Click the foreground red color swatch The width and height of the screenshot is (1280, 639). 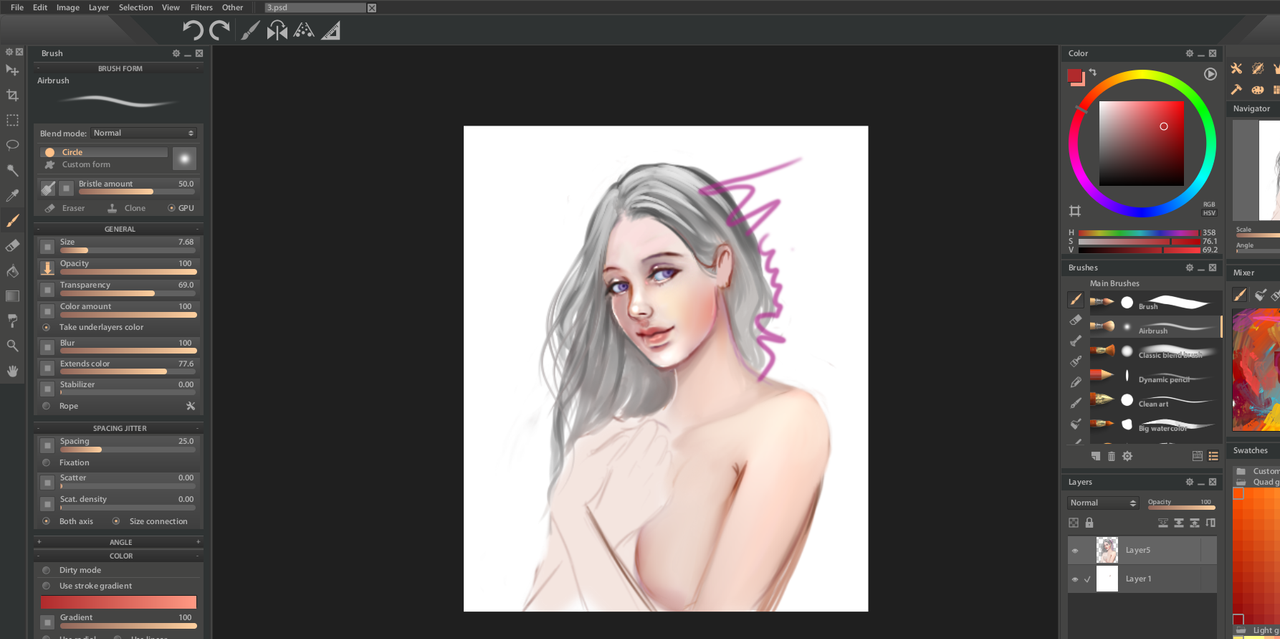point(1075,77)
